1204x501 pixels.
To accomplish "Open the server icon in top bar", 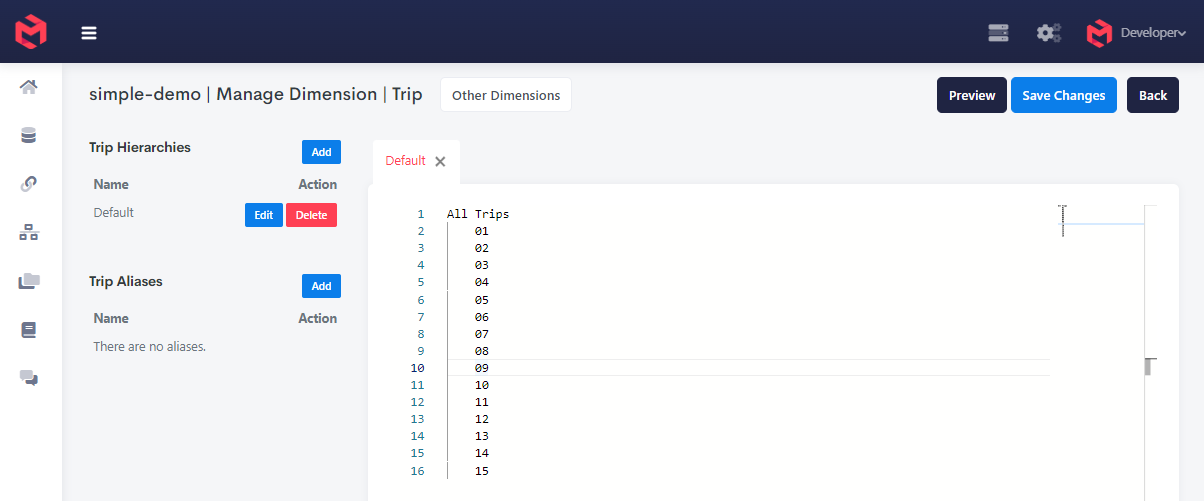I will click(998, 33).
